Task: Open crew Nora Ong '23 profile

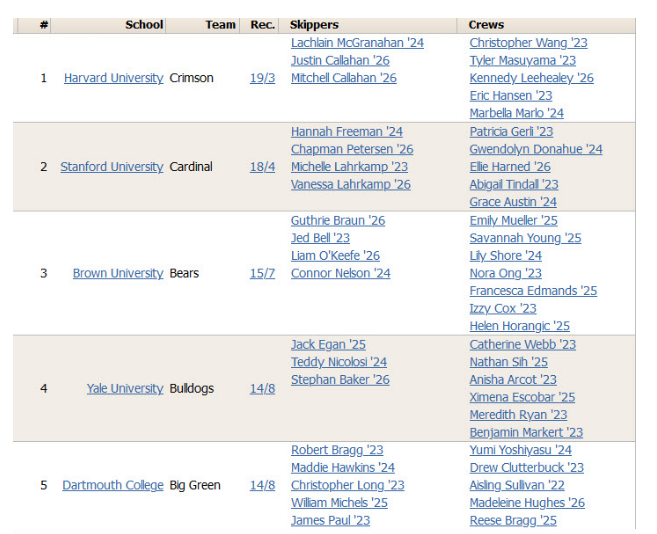Action: [x=506, y=273]
